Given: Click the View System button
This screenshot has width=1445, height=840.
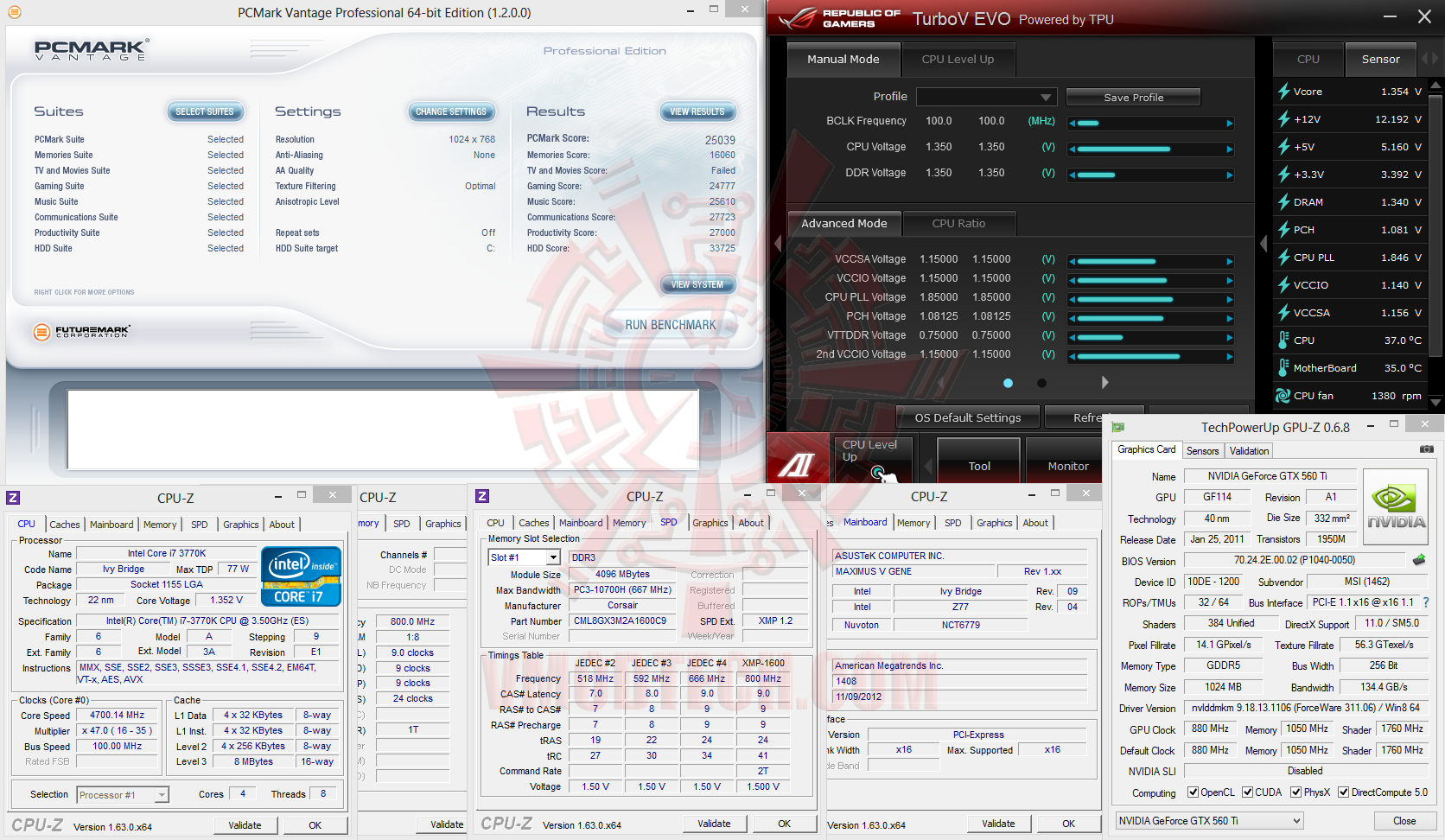Looking at the screenshot, I should [697, 284].
